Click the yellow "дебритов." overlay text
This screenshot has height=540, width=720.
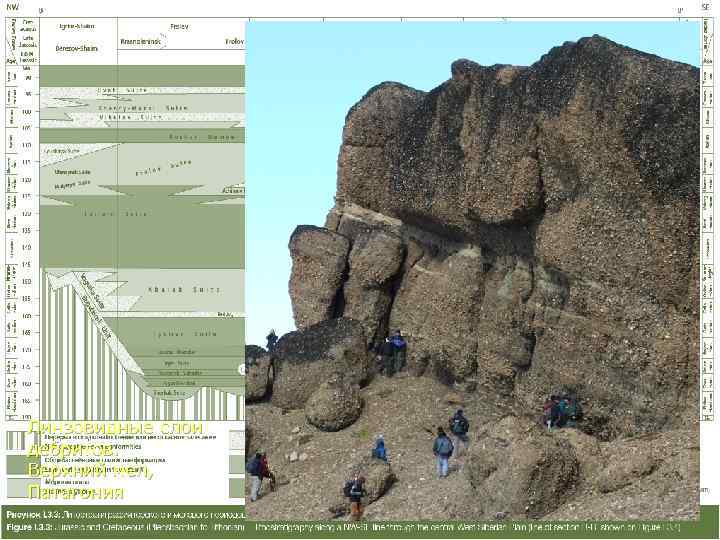click(x=73, y=449)
